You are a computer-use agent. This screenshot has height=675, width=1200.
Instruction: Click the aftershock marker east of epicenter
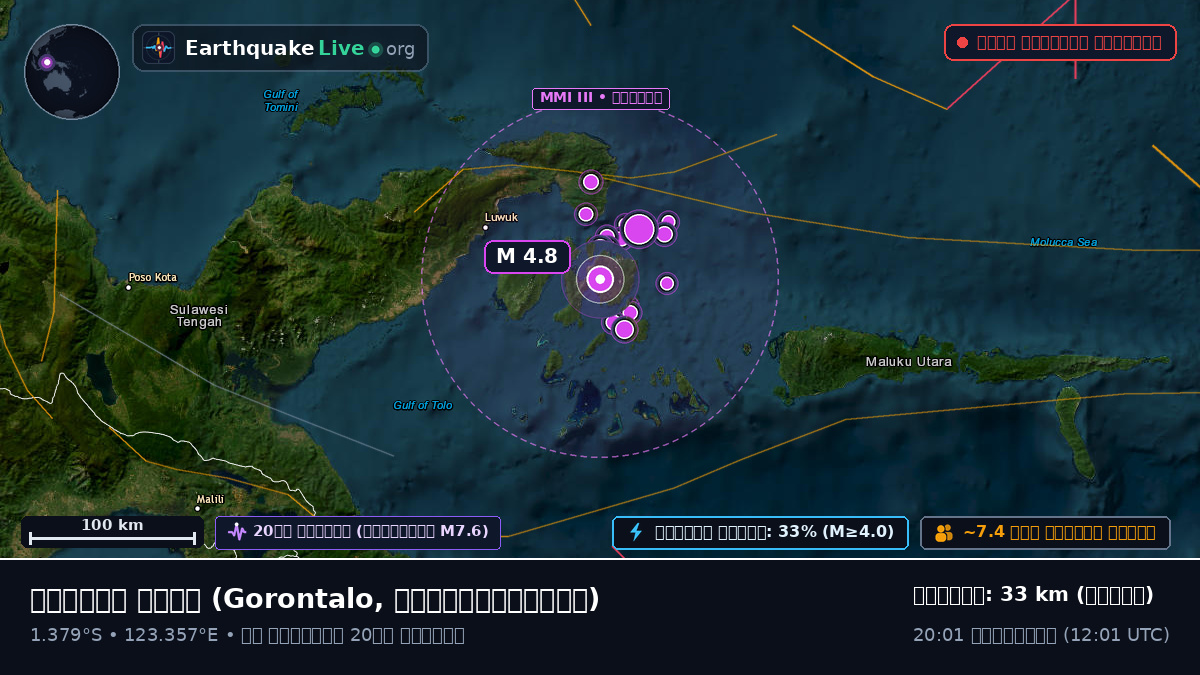[667, 283]
